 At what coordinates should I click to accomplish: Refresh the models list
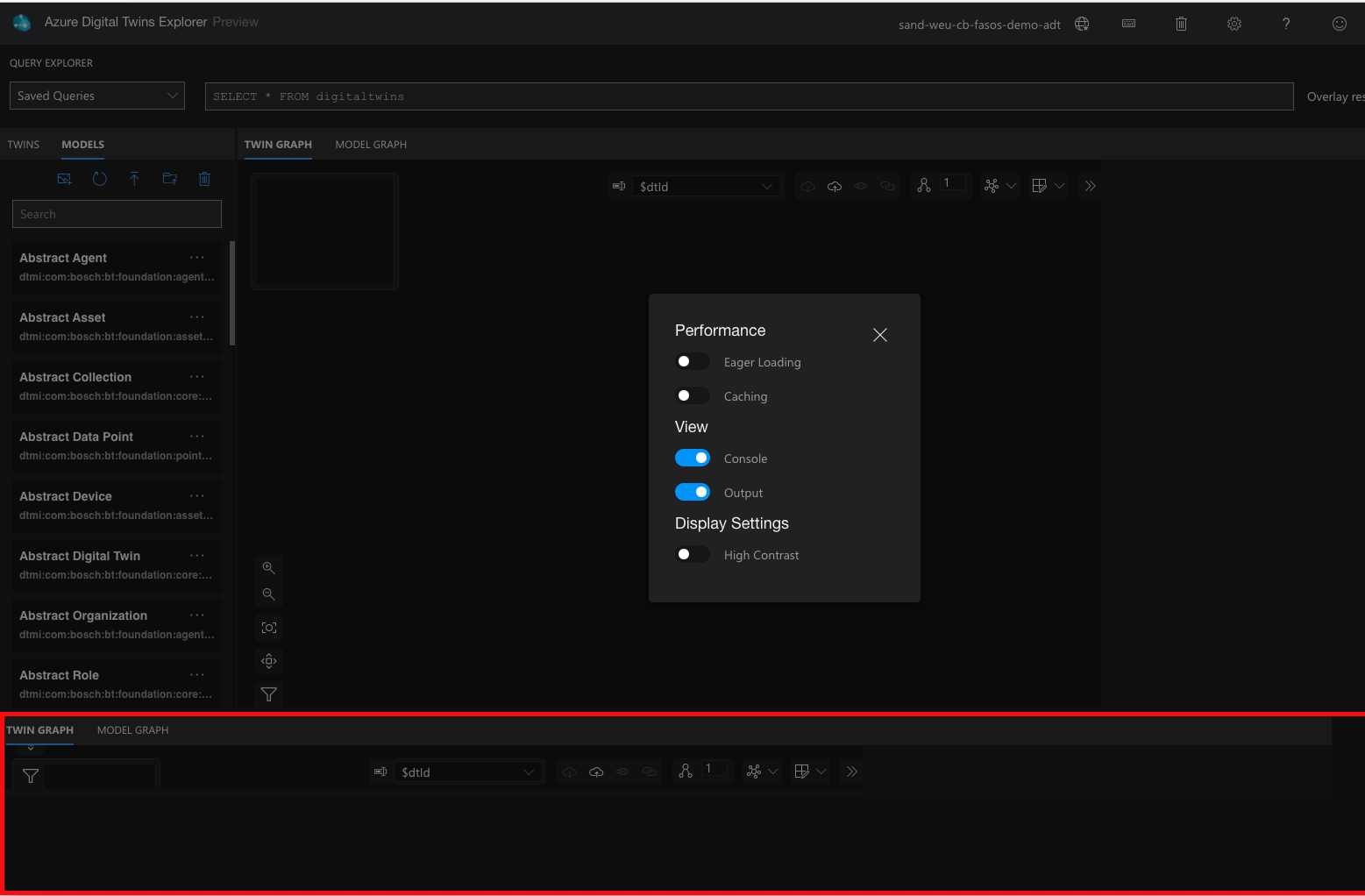(99, 179)
